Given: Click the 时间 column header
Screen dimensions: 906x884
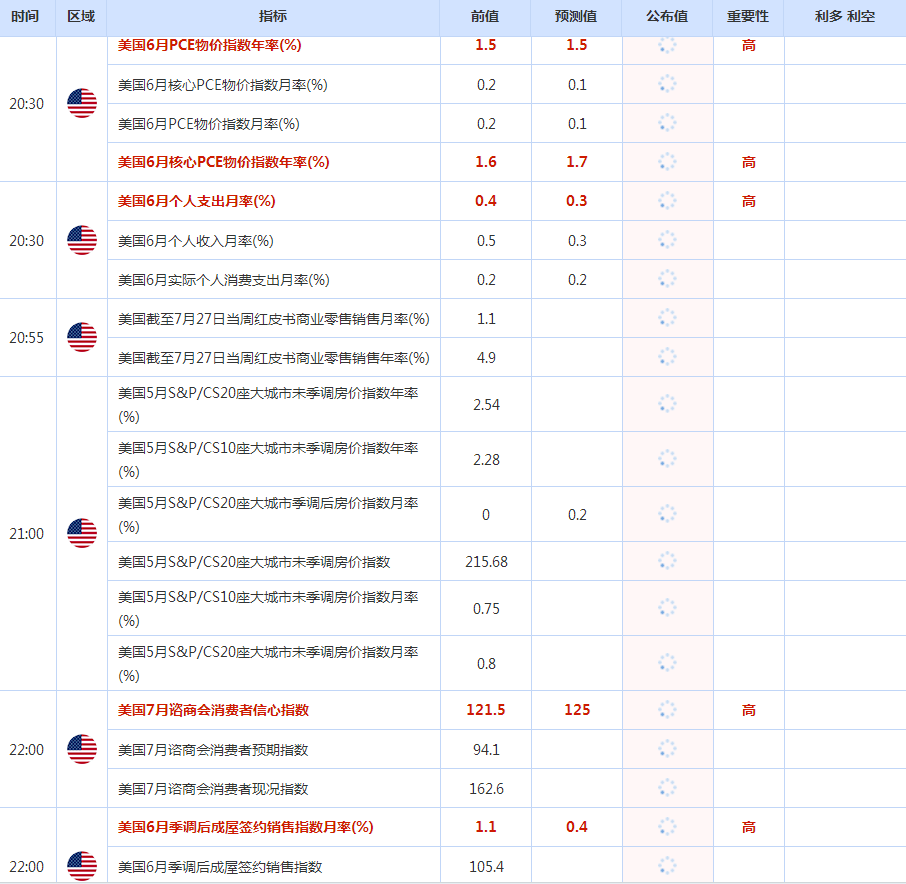Looking at the screenshot, I should coord(25,16).
